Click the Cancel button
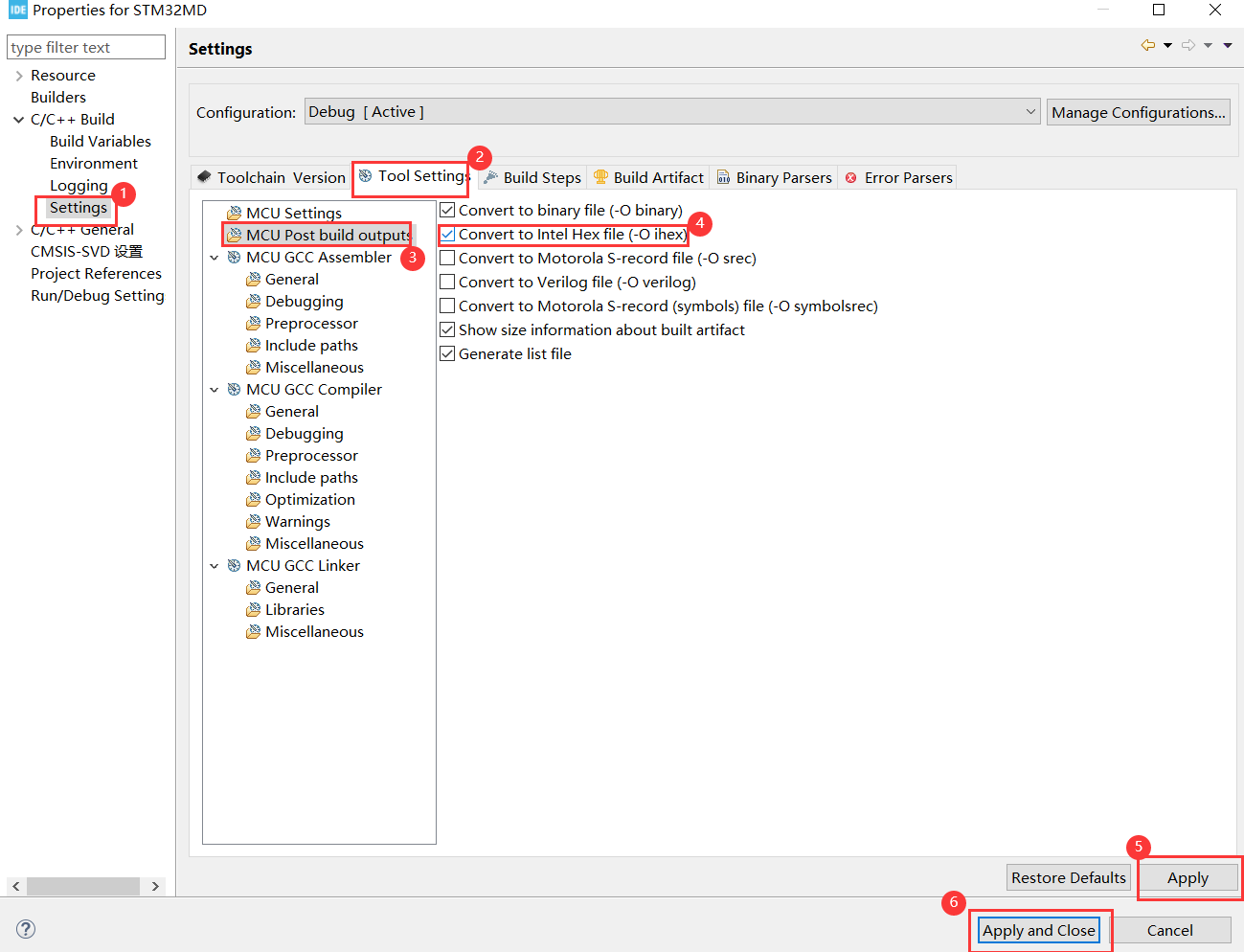Viewport: 1244px width, 952px height. (x=1170, y=930)
